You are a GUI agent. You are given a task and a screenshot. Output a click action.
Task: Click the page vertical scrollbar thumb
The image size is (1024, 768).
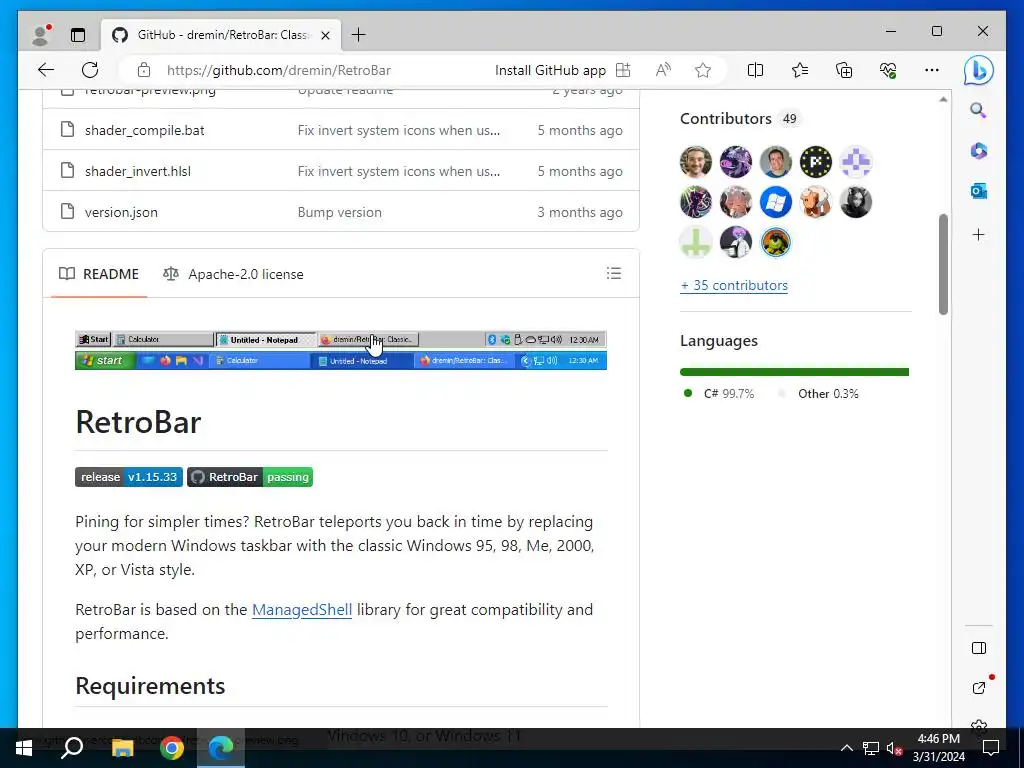(x=943, y=264)
